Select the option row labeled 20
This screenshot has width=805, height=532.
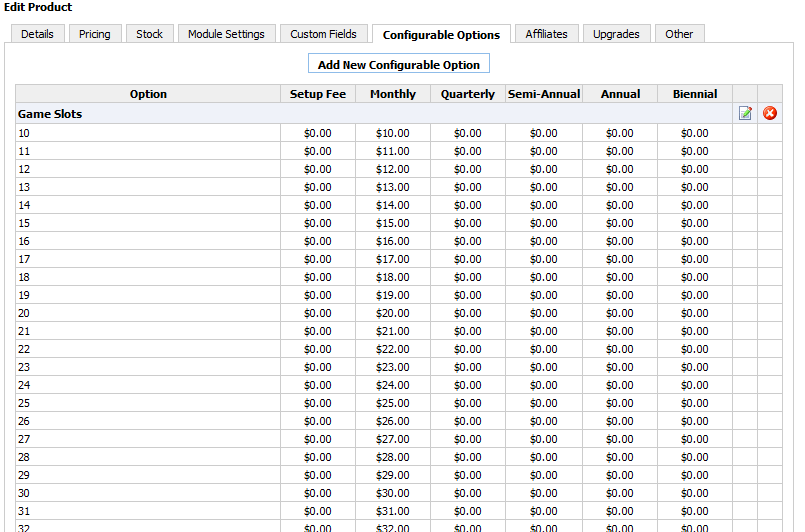point(399,313)
